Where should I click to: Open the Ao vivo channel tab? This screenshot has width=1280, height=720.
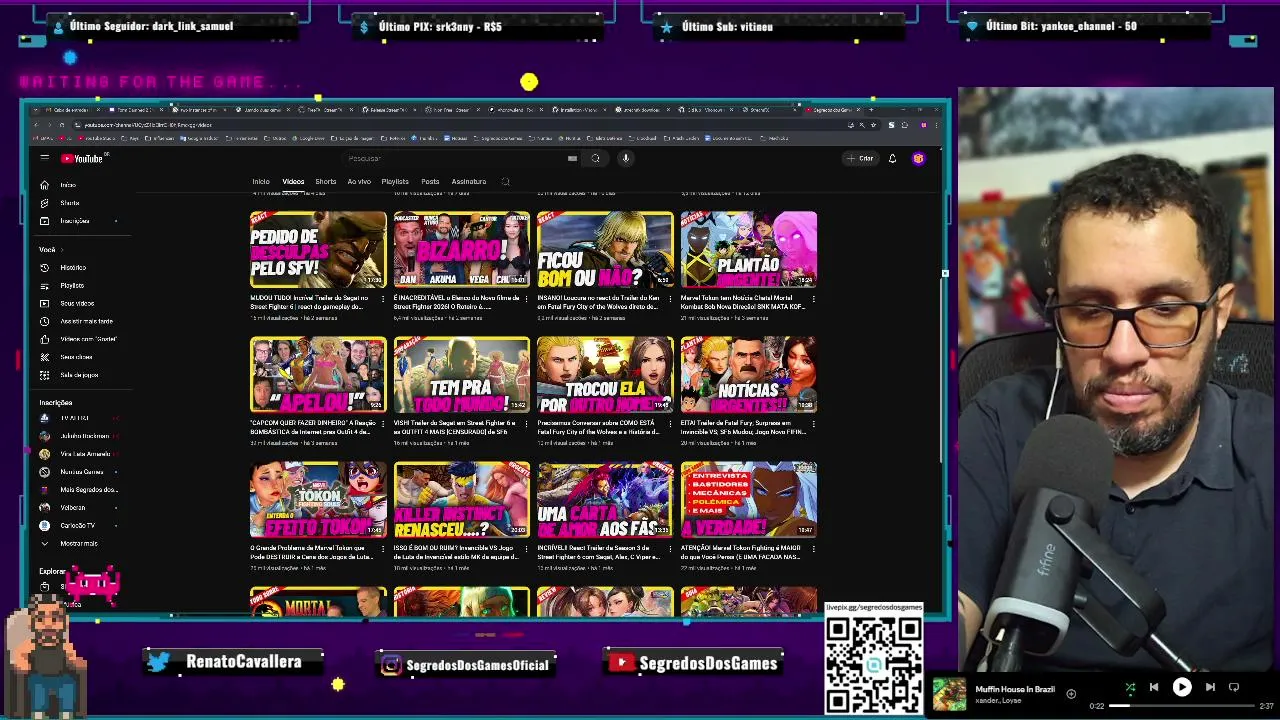(x=359, y=182)
